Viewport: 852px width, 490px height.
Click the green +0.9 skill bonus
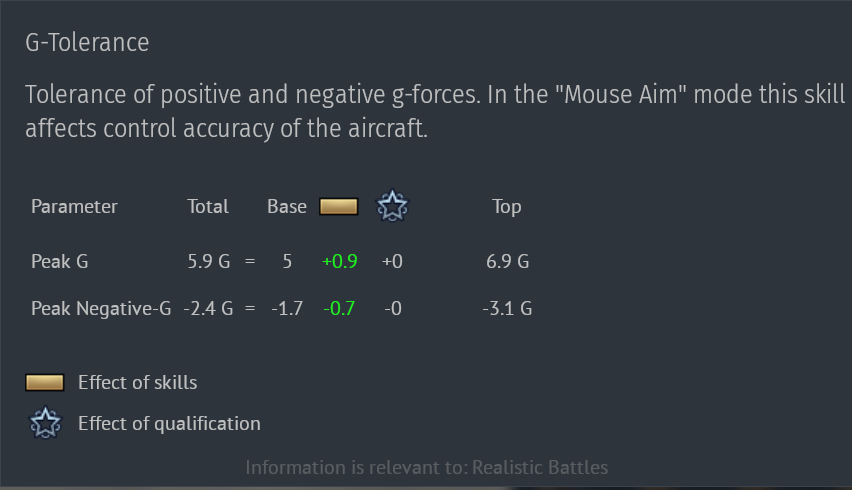[340, 261]
